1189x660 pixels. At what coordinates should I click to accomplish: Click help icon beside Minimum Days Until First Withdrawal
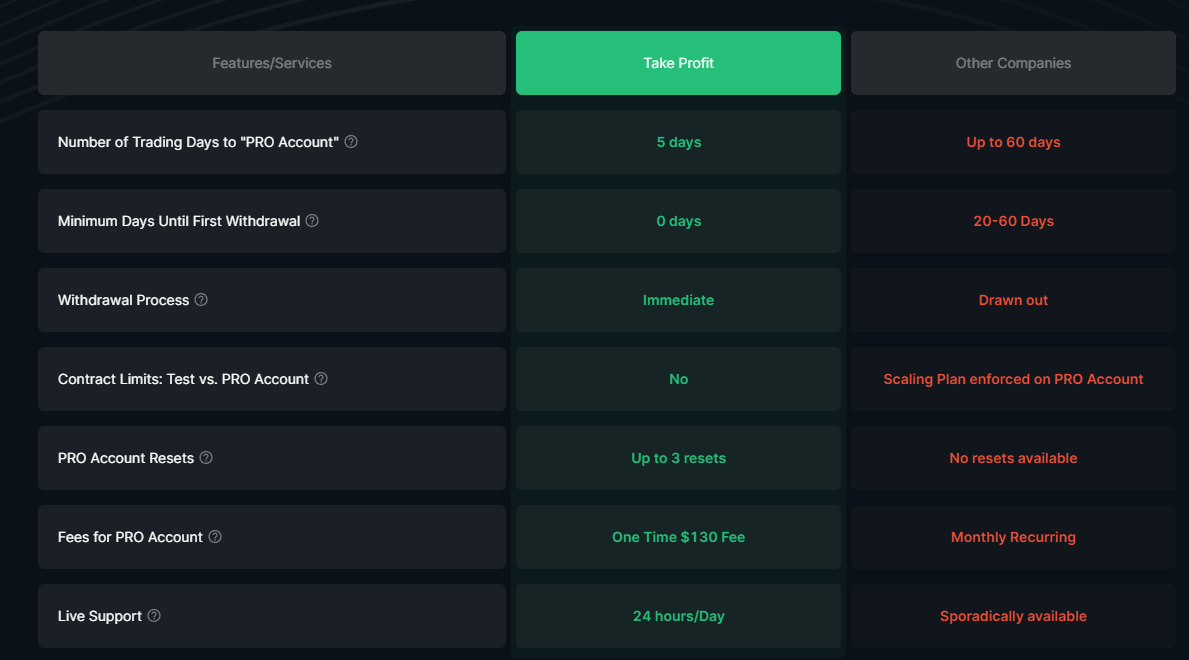pyautogui.click(x=312, y=221)
